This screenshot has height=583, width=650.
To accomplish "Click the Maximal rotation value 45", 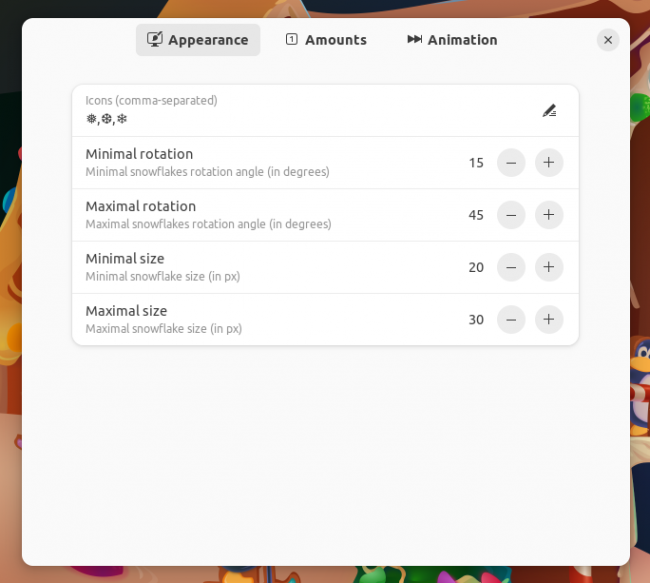I will tap(476, 215).
